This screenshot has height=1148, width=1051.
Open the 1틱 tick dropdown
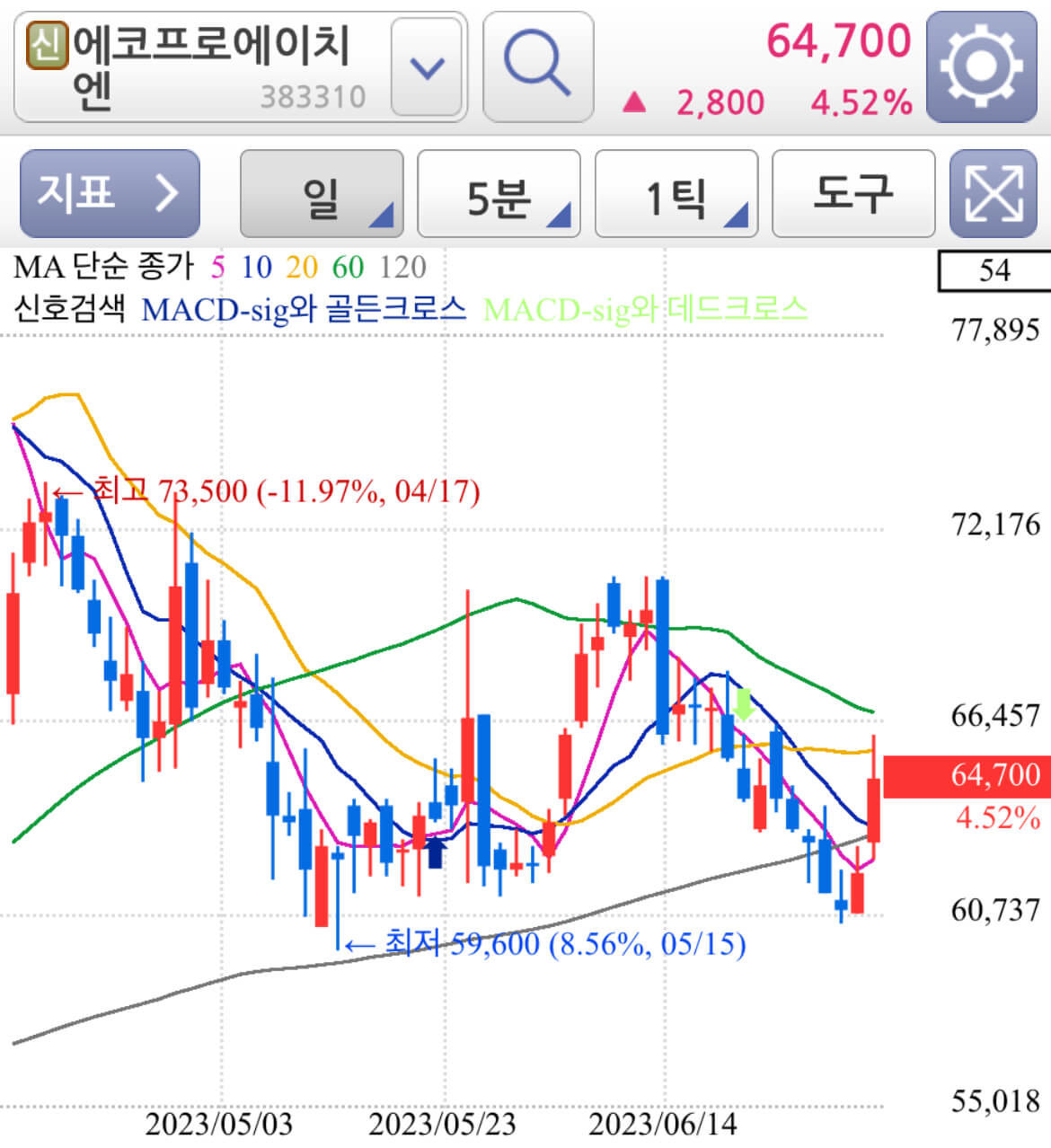676,193
